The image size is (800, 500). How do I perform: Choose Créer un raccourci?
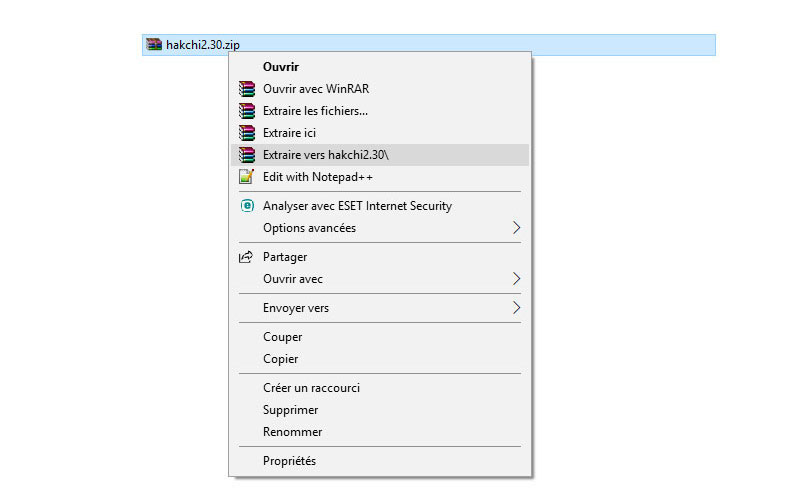[311, 388]
